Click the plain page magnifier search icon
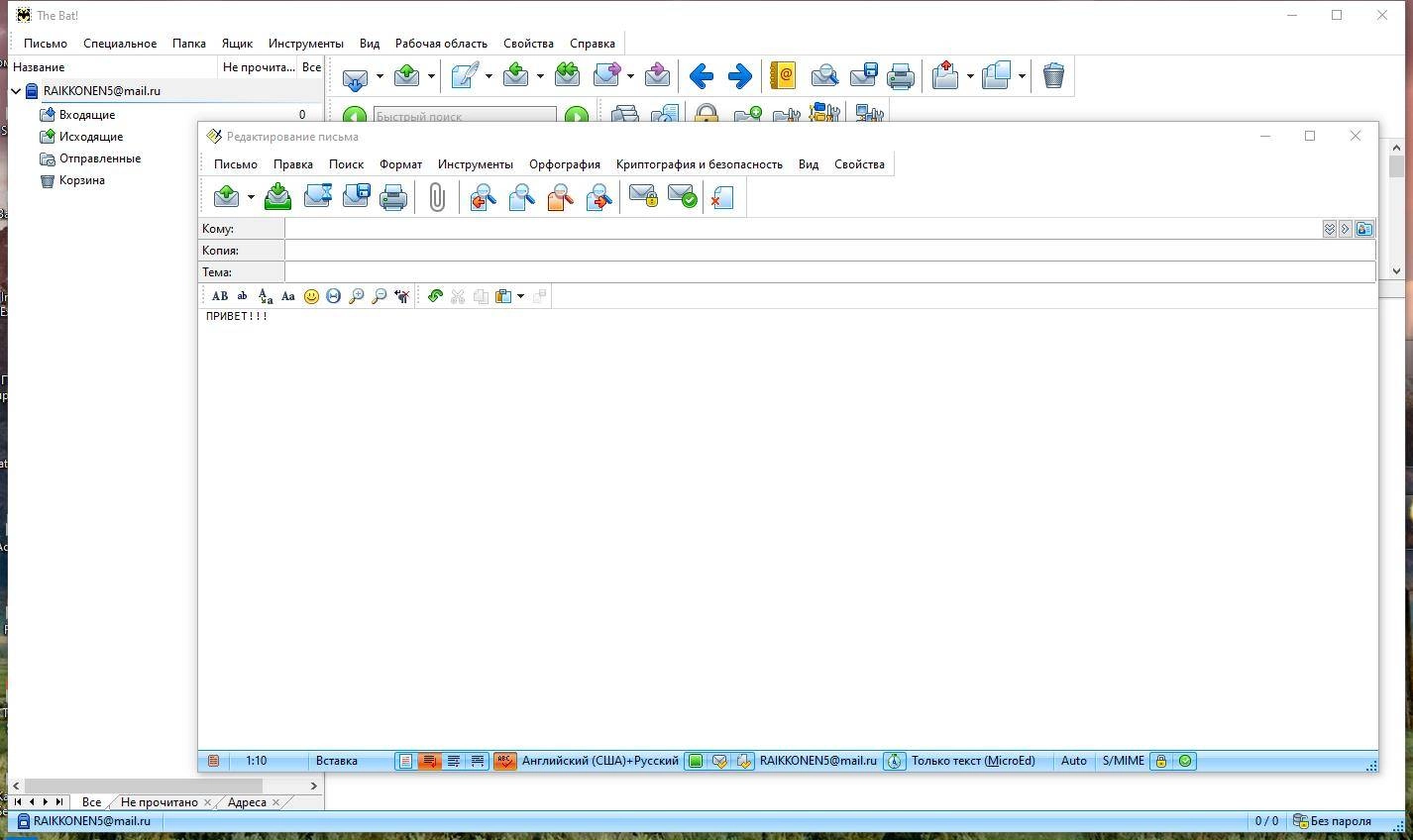Screen dimensions: 1413x840 pos(521,197)
